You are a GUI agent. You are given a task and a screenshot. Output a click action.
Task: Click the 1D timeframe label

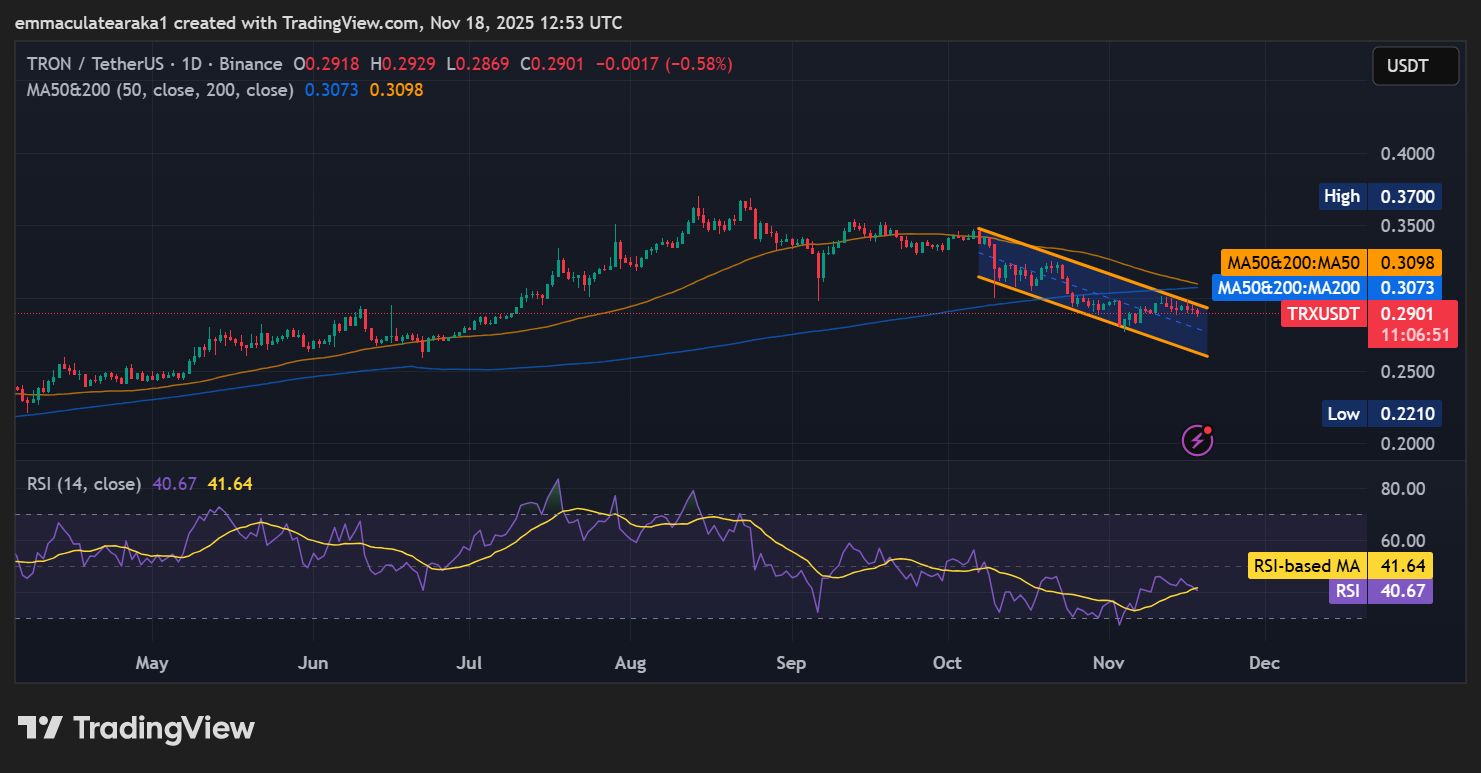191,63
